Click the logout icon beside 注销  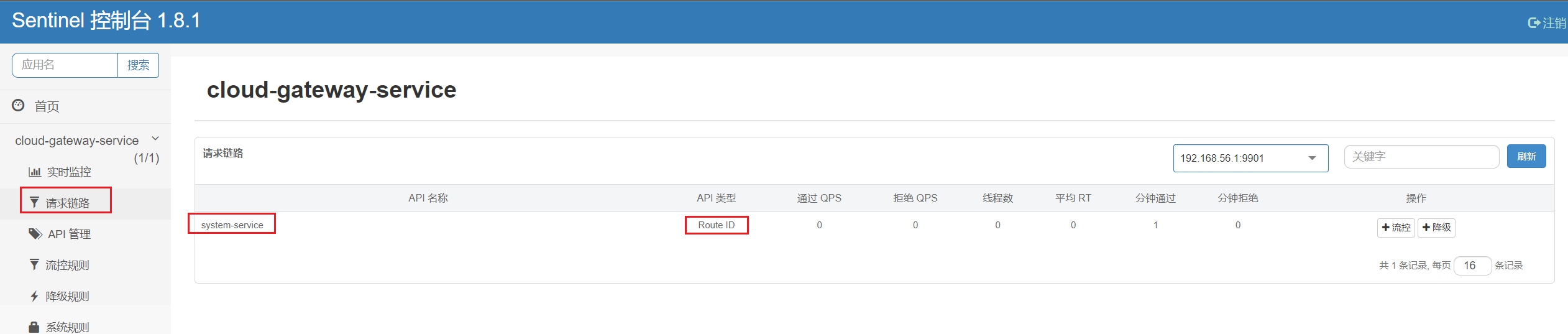coord(1534,23)
